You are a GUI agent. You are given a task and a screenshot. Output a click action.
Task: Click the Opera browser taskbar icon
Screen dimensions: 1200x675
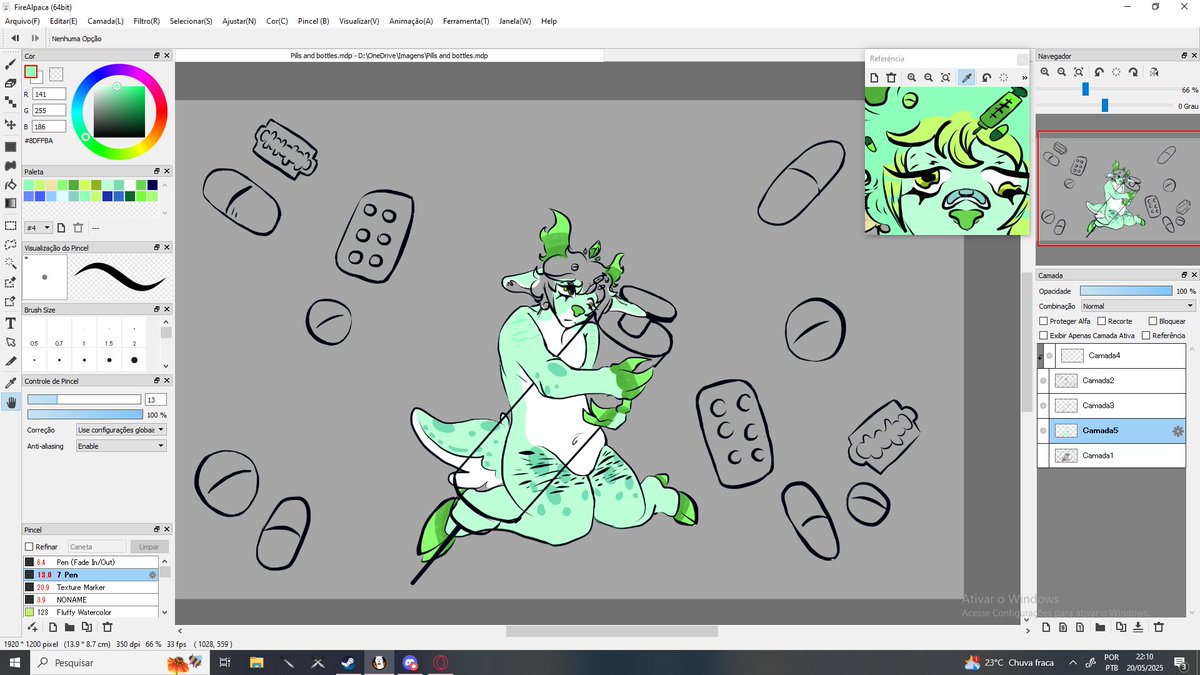pyautogui.click(x=441, y=663)
